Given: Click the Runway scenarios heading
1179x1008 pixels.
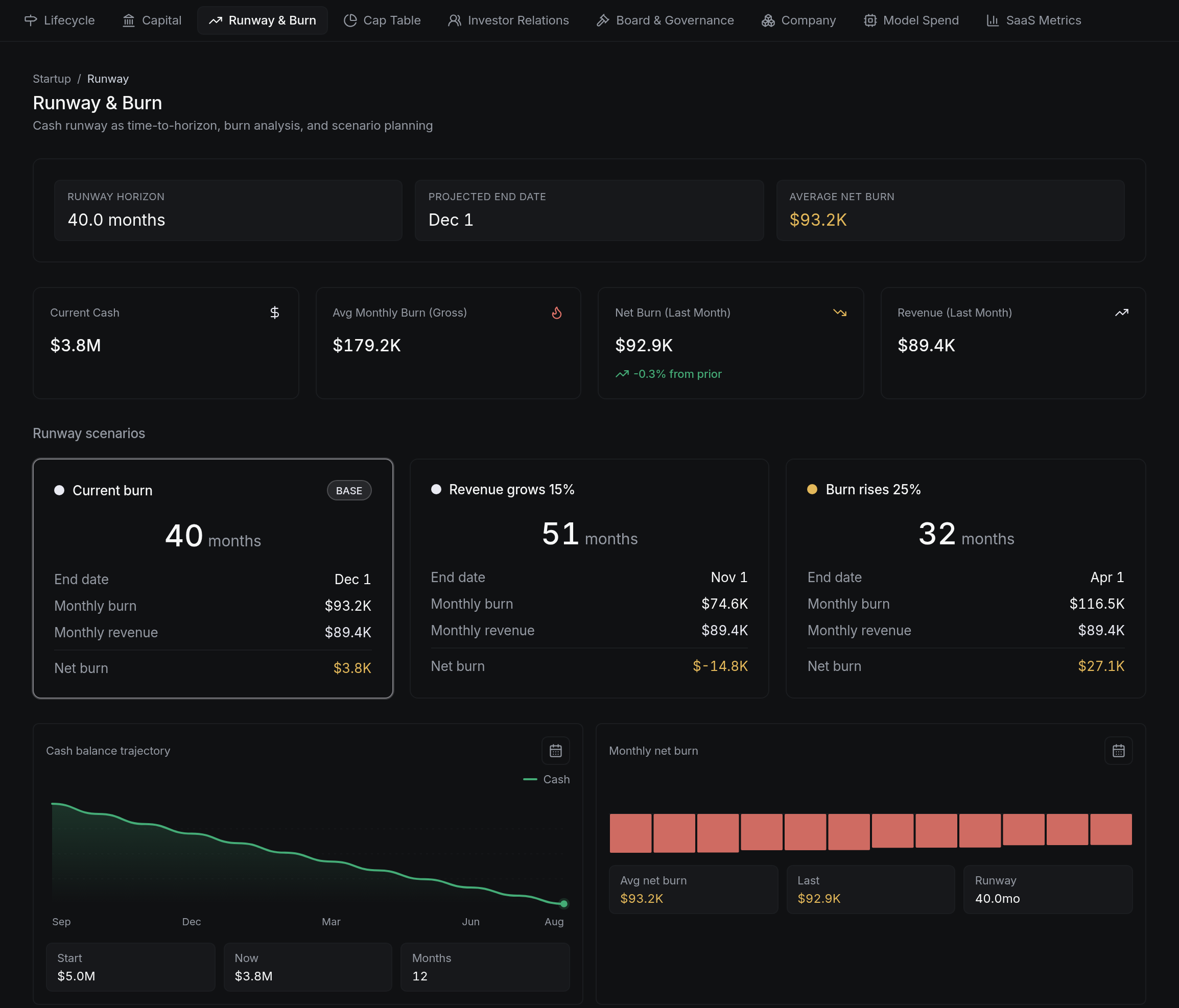Looking at the screenshot, I should pos(89,434).
